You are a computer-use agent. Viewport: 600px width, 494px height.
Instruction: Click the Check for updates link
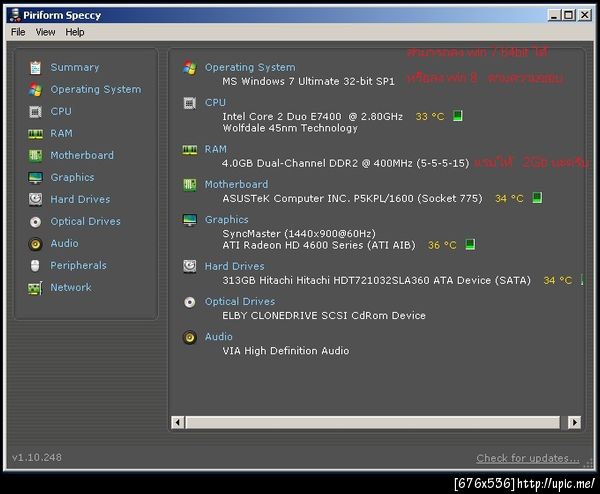pos(528,458)
